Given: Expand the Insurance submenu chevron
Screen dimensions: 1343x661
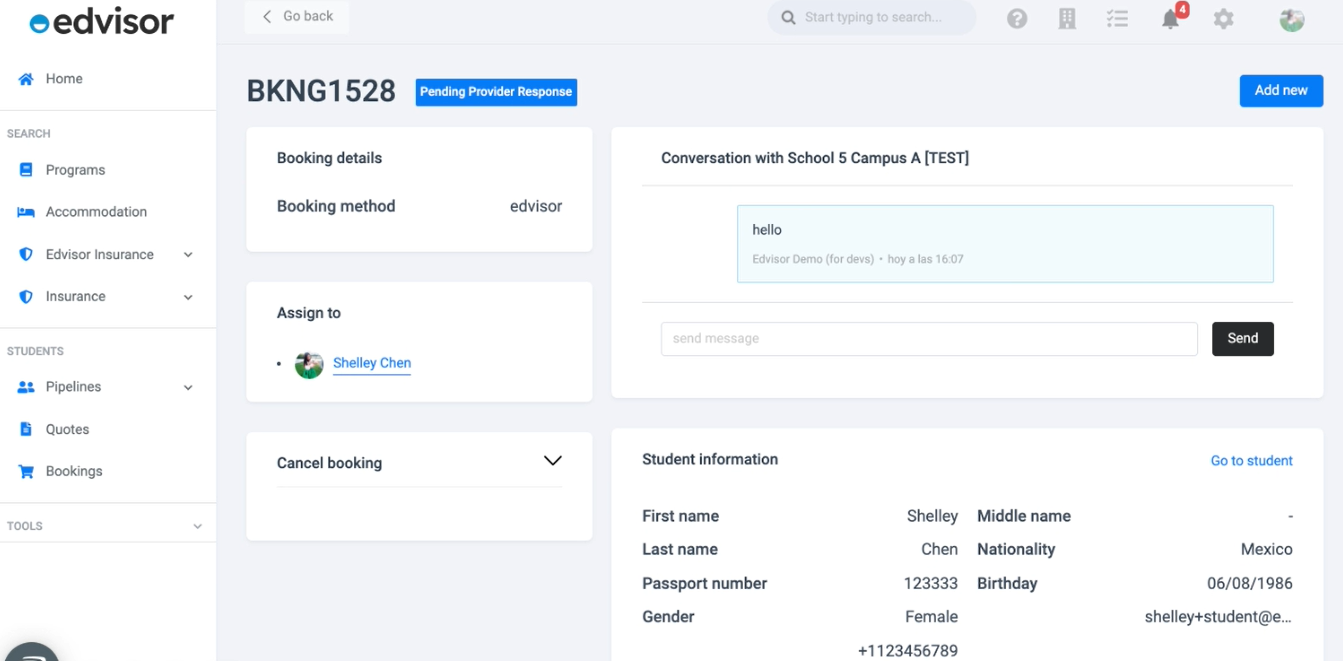Looking at the screenshot, I should click(188, 297).
